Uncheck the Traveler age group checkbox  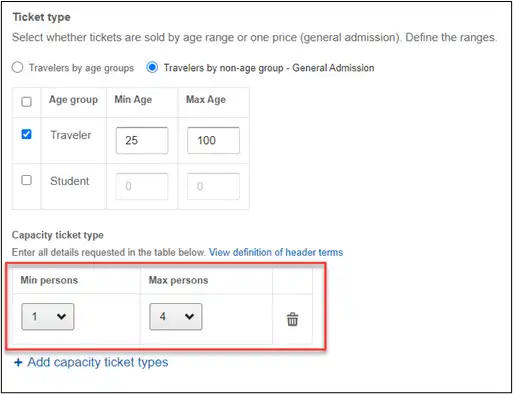pos(26,134)
